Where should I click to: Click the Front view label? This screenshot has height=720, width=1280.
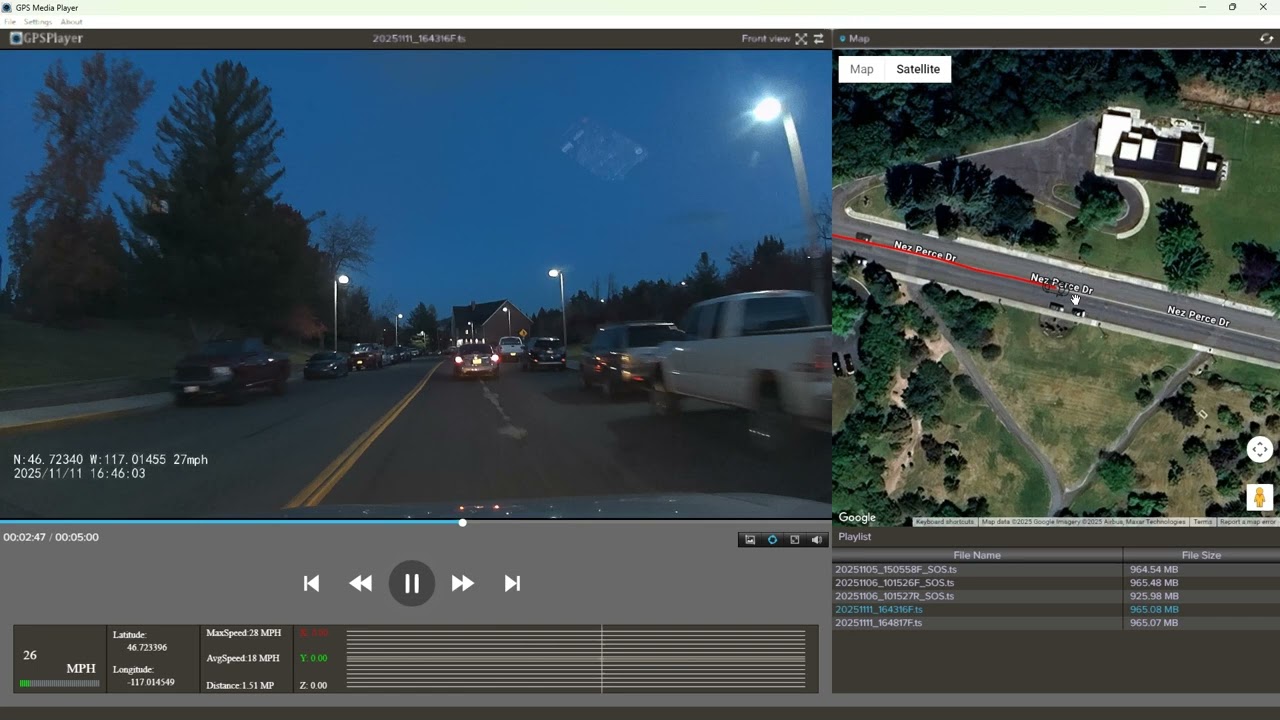click(766, 39)
